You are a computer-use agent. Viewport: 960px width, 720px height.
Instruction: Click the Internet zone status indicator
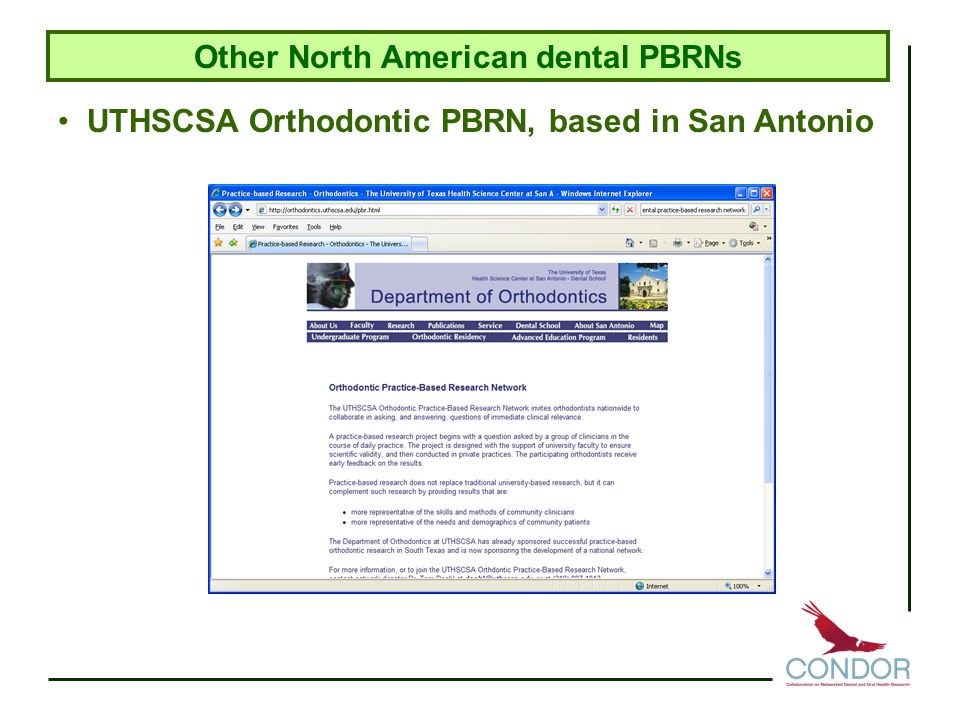point(652,586)
